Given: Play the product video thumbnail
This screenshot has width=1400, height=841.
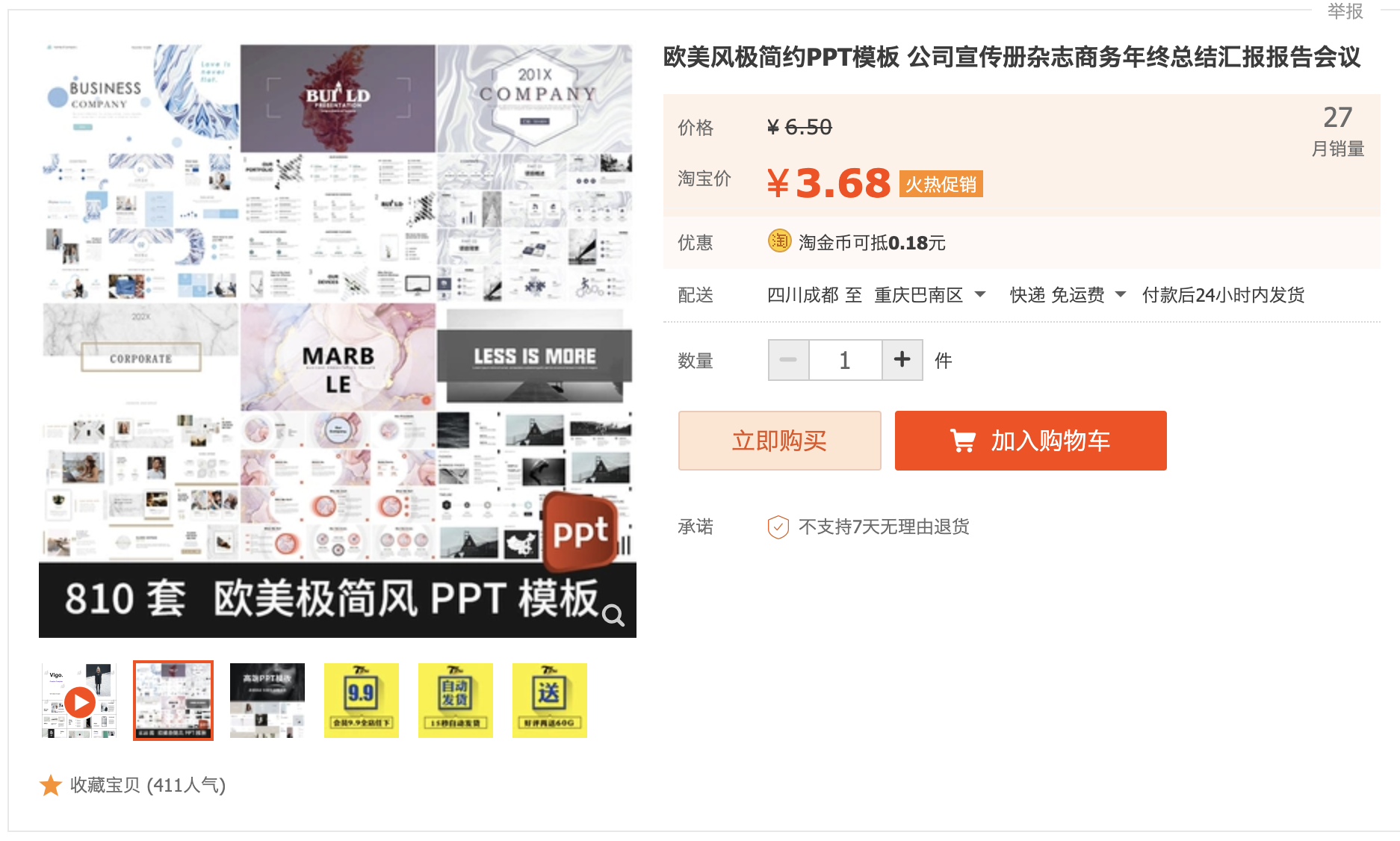Looking at the screenshot, I should 79,701.
